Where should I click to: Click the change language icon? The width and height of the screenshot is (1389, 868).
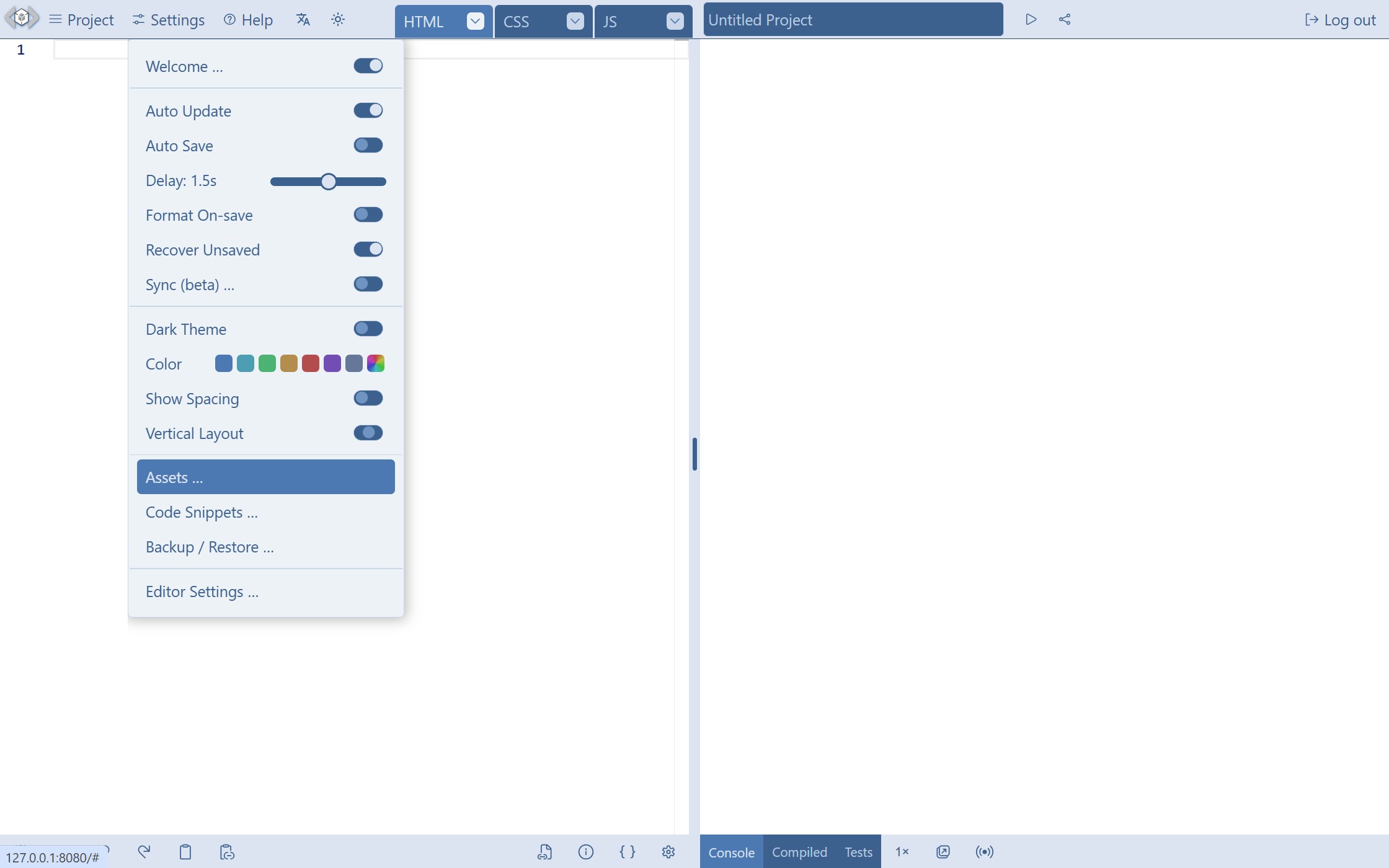pyautogui.click(x=303, y=20)
